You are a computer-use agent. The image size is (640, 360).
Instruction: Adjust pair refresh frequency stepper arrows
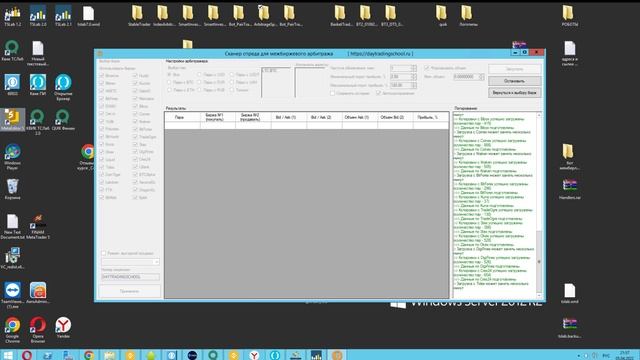click(414, 68)
